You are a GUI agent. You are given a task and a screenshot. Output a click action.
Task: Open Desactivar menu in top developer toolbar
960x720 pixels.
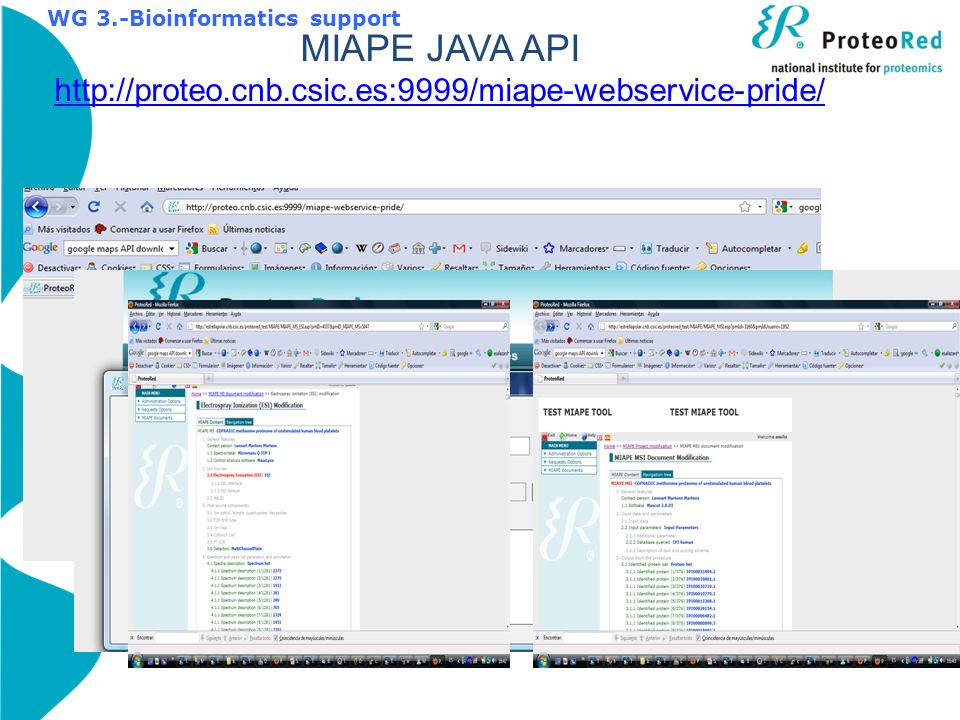pyautogui.click(x=53, y=268)
